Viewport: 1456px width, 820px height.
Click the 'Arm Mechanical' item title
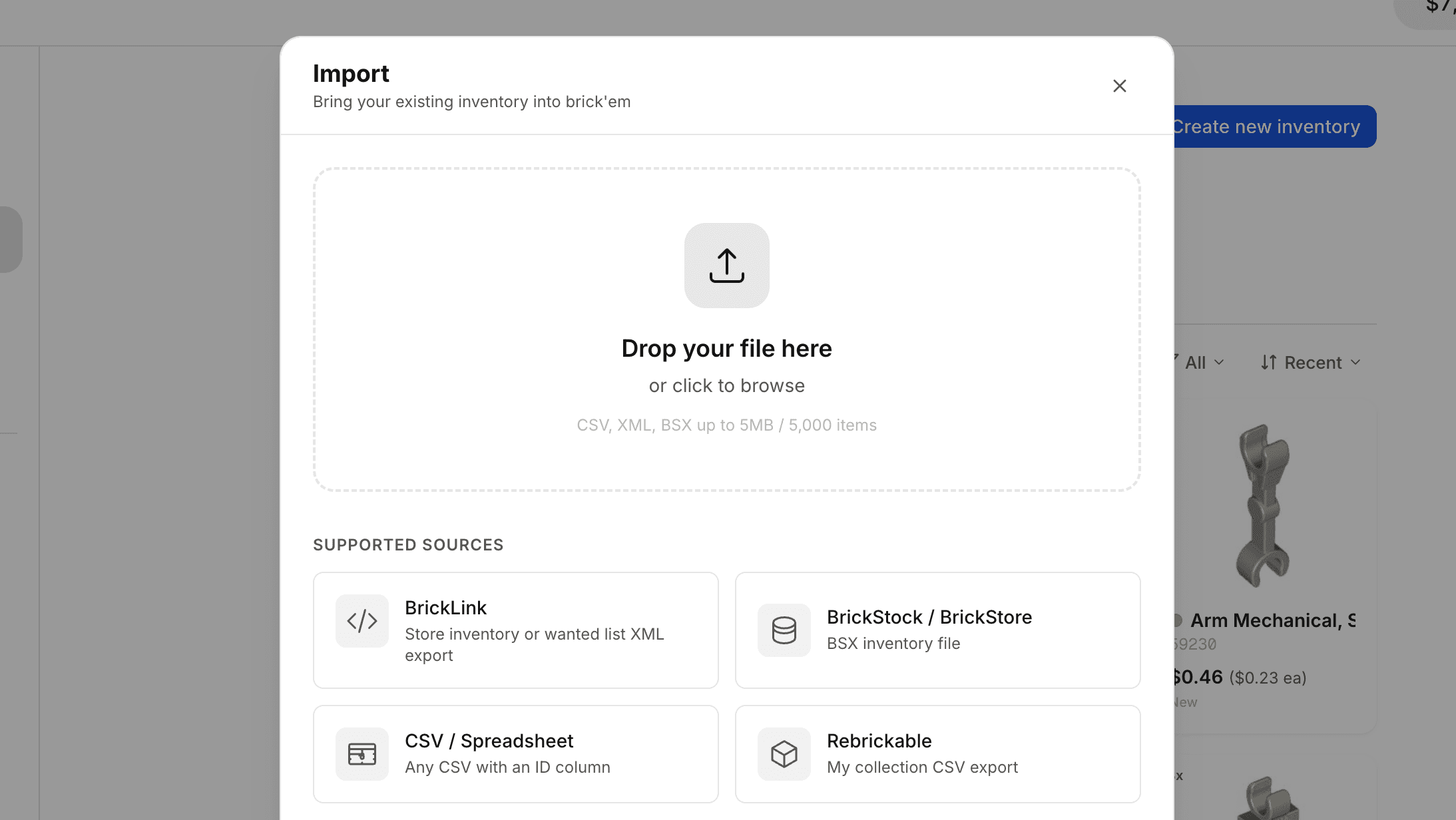1273,620
